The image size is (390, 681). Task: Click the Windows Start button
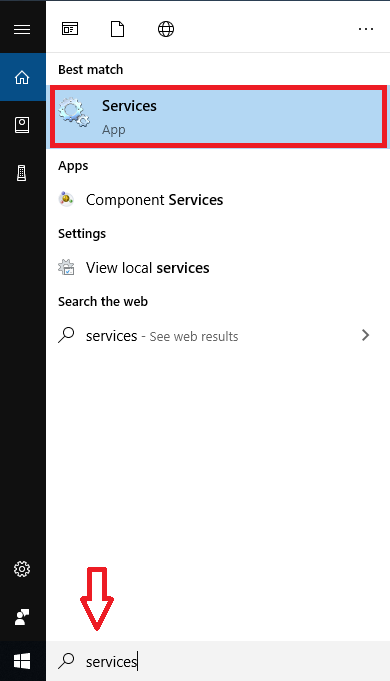click(22, 661)
